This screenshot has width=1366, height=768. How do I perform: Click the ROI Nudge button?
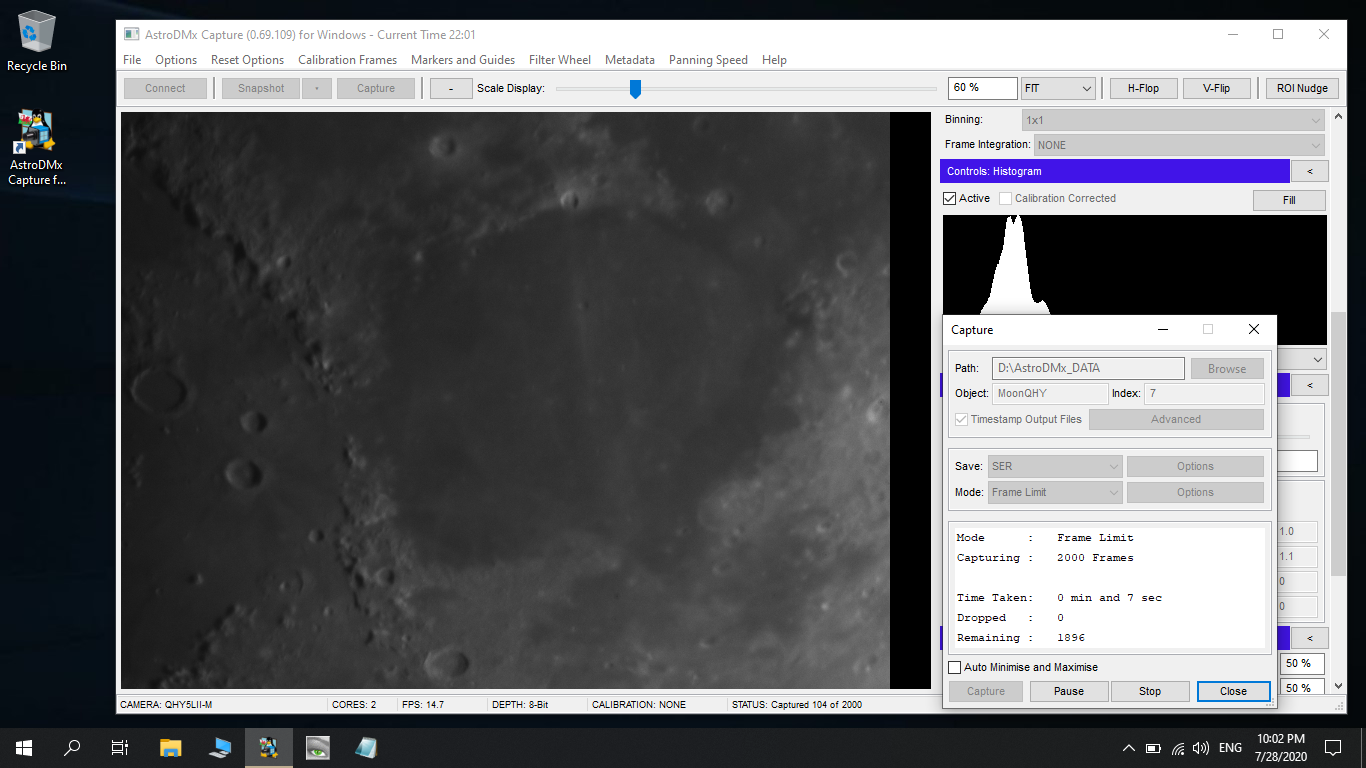point(1302,88)
